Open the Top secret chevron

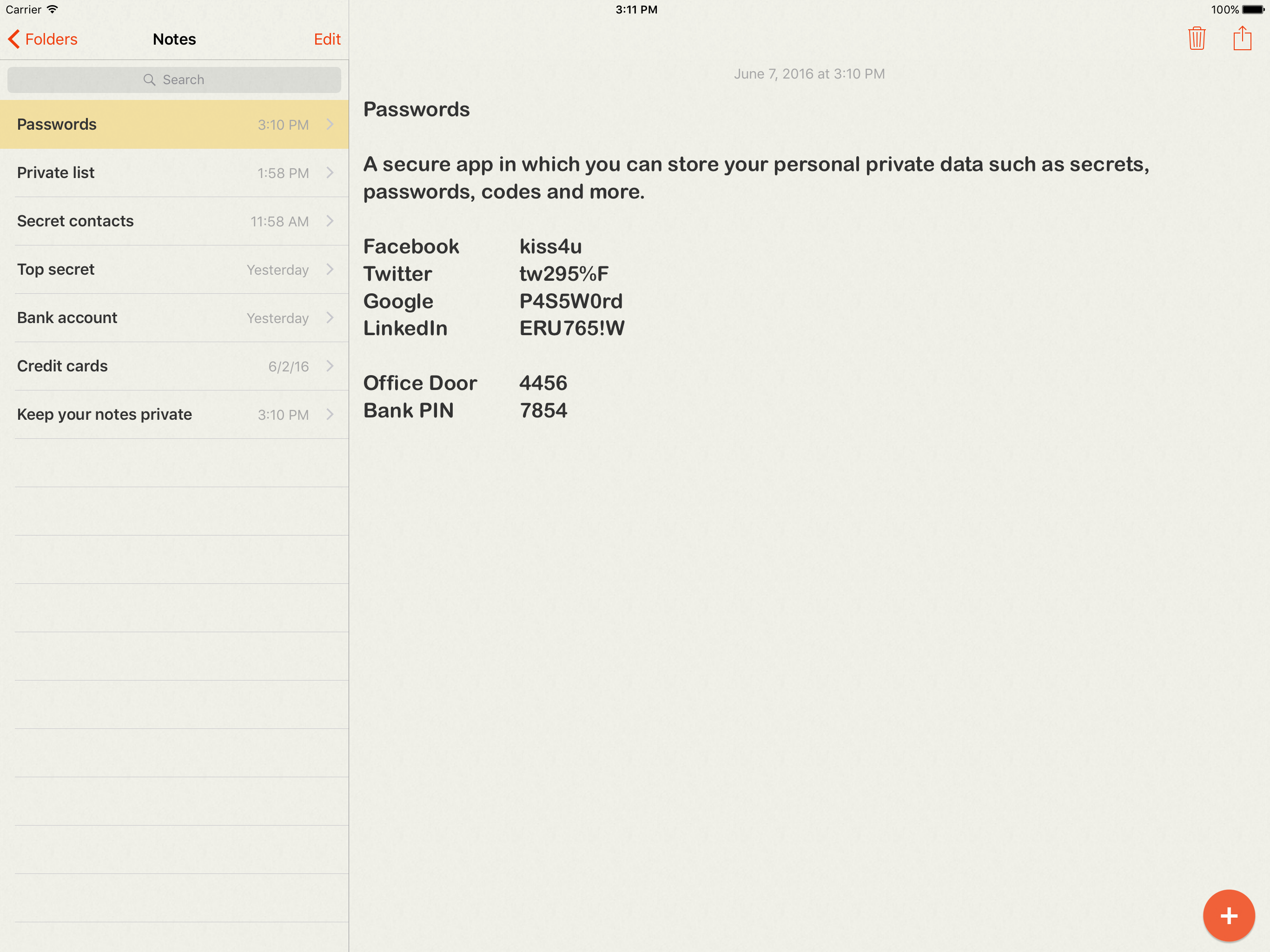click(330, 269)
